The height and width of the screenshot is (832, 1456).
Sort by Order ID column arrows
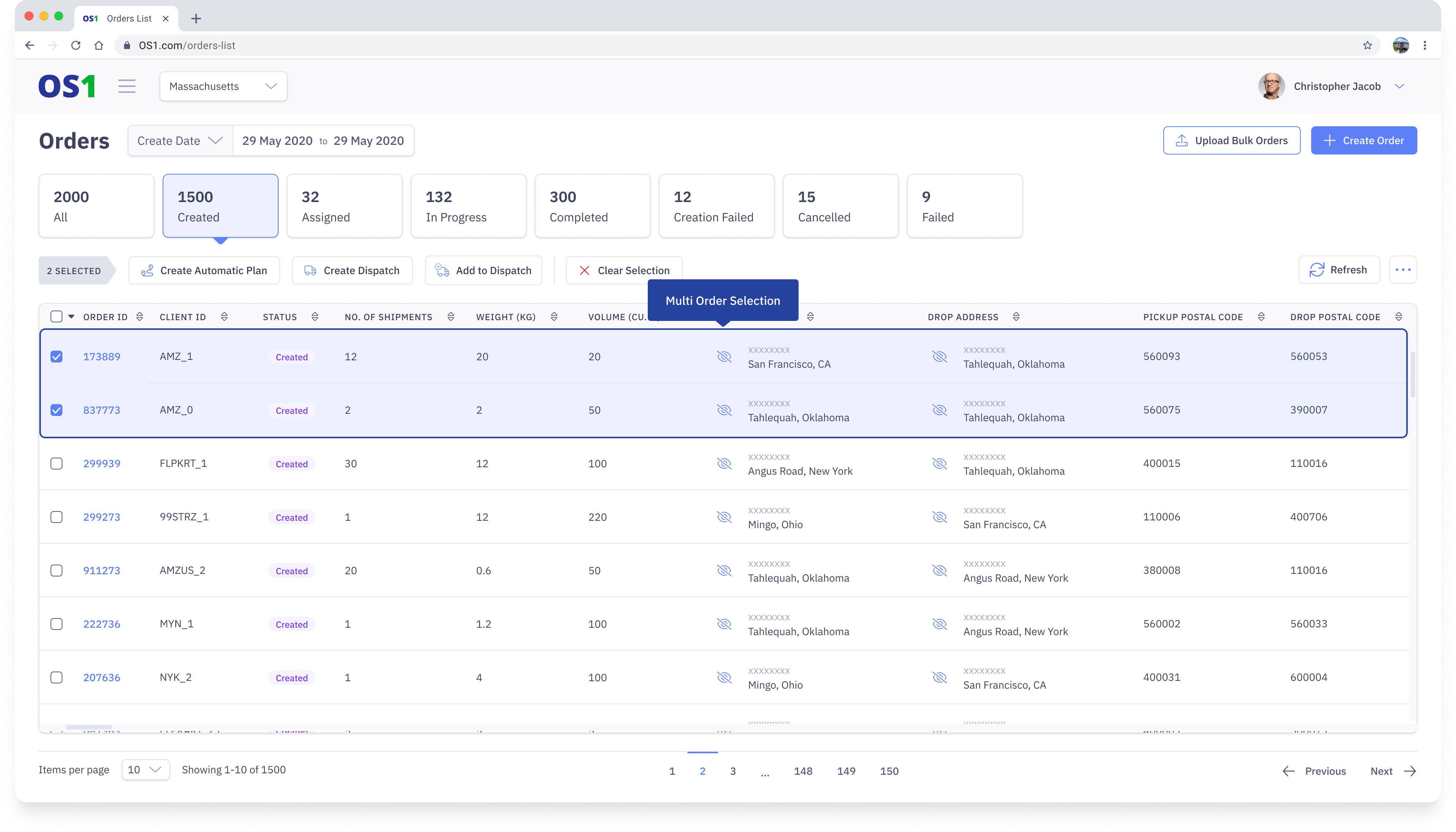139,316
